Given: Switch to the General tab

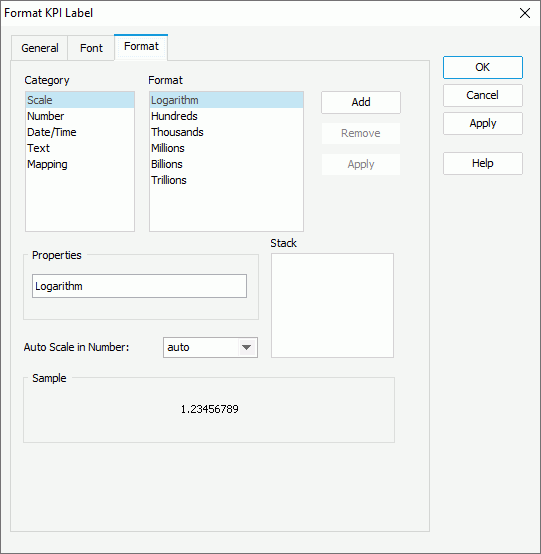Looking at the screenshot, I should click(40, 48).
